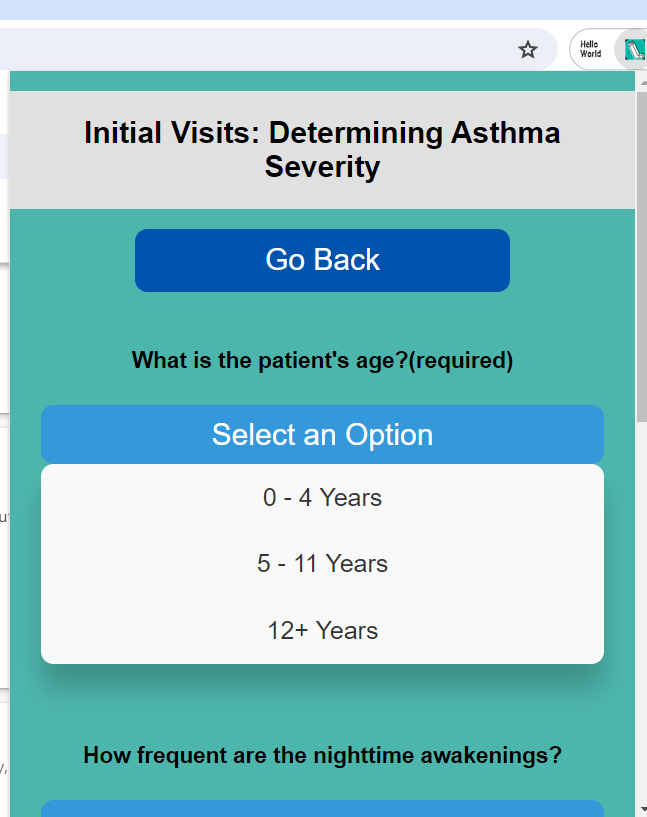Click the asthma inhaler extension icon
This screenshot has width=647, height=817.
(x=634, y=50)
